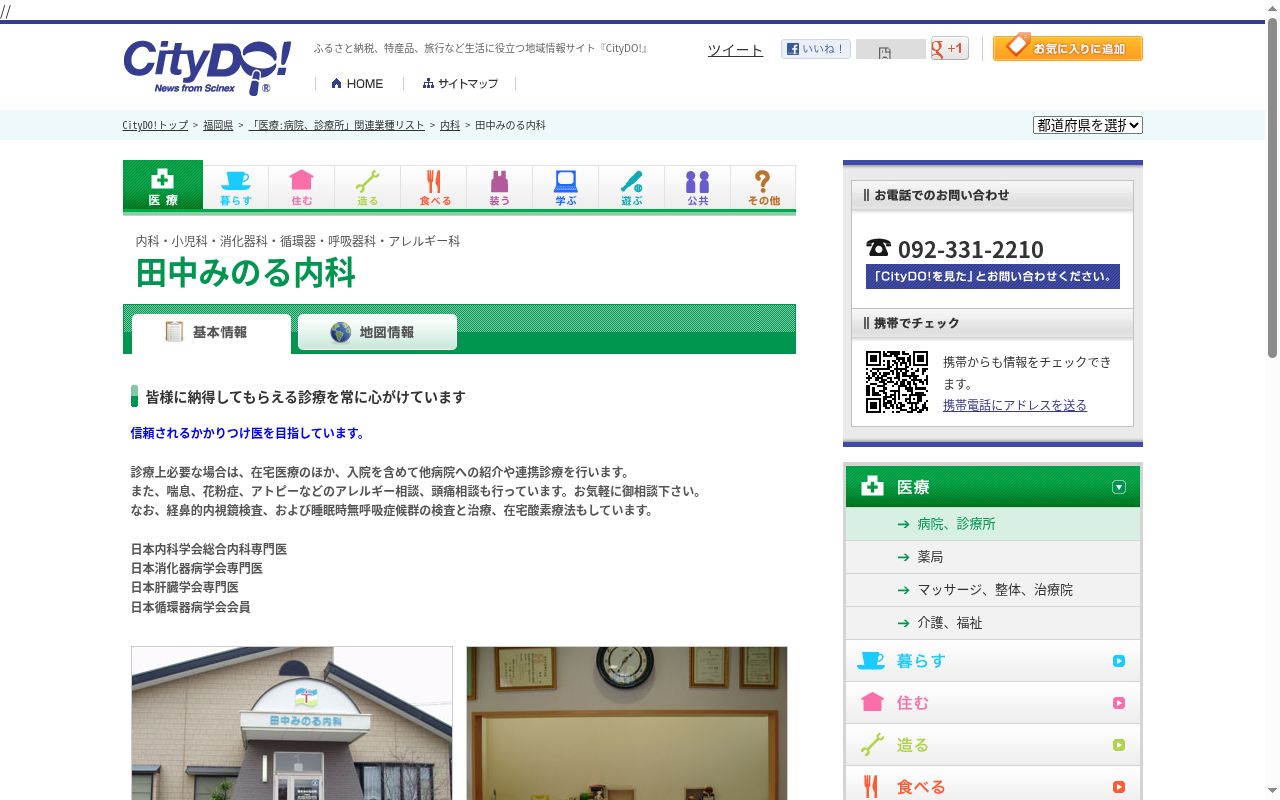1280x800 pixels.
Task: Select the 暮らす cup category icon
Action: click(236, 188)
